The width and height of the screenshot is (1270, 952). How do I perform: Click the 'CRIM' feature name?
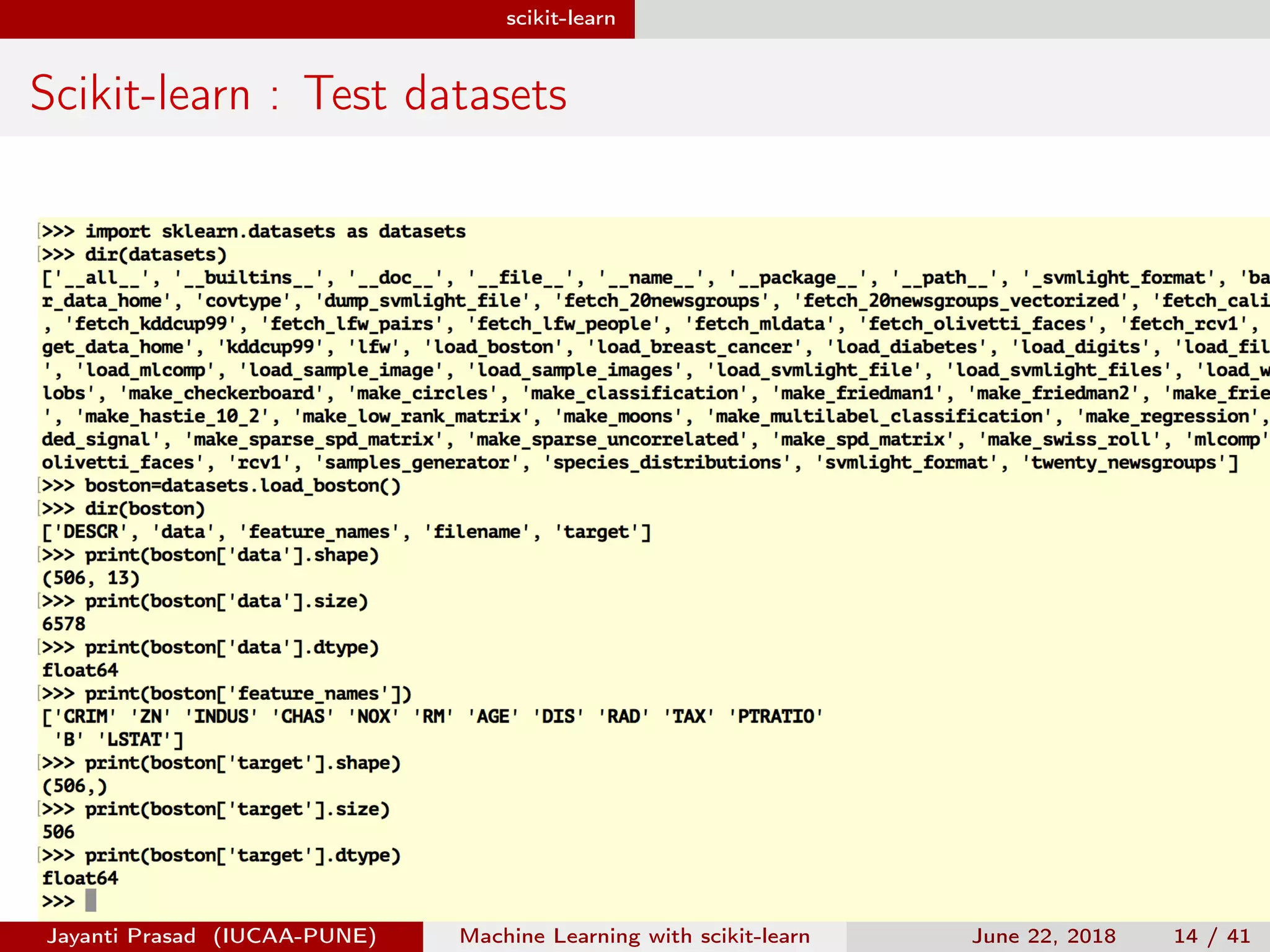(86, 716)
